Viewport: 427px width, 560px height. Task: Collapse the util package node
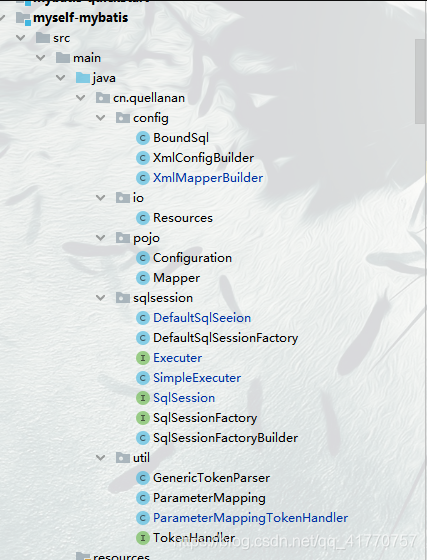(x=101, y=458)
